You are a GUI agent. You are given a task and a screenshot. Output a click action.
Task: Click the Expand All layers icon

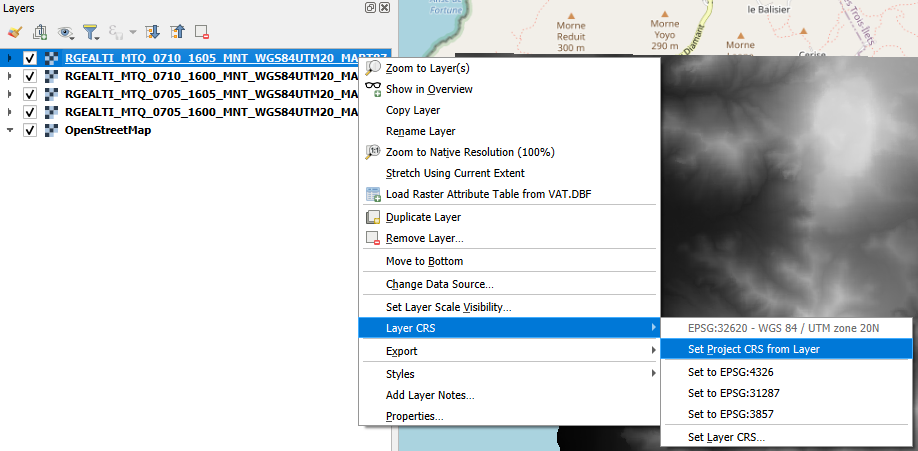point(153,32)
